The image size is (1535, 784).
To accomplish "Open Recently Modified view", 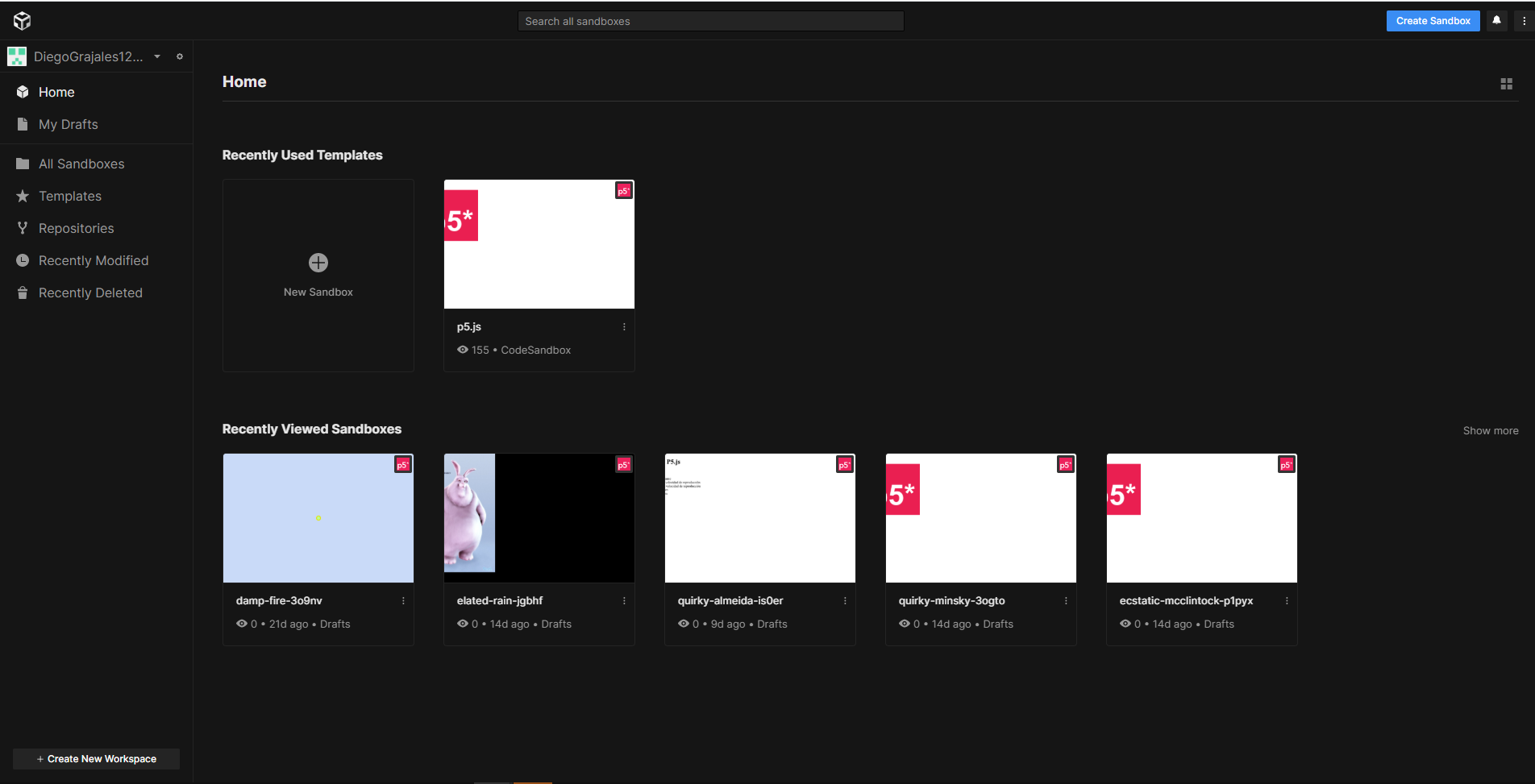I will [93, 260].
